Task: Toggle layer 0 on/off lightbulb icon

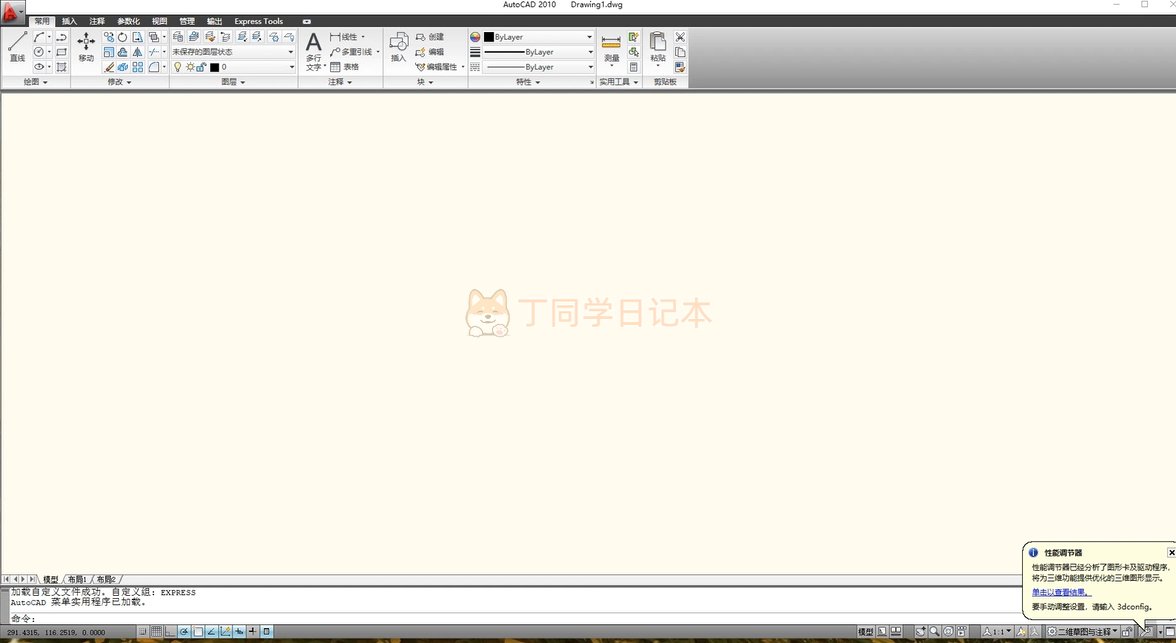Action: [x=177, y=67]
